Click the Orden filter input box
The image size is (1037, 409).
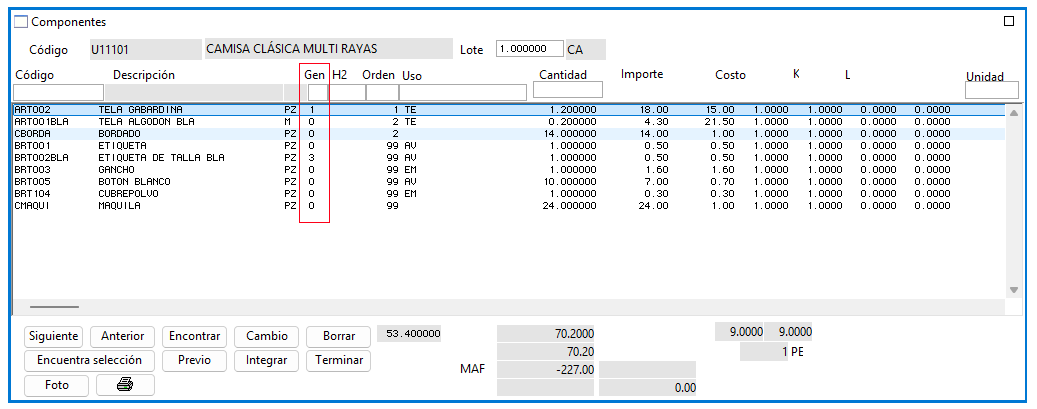pos(382,92)
